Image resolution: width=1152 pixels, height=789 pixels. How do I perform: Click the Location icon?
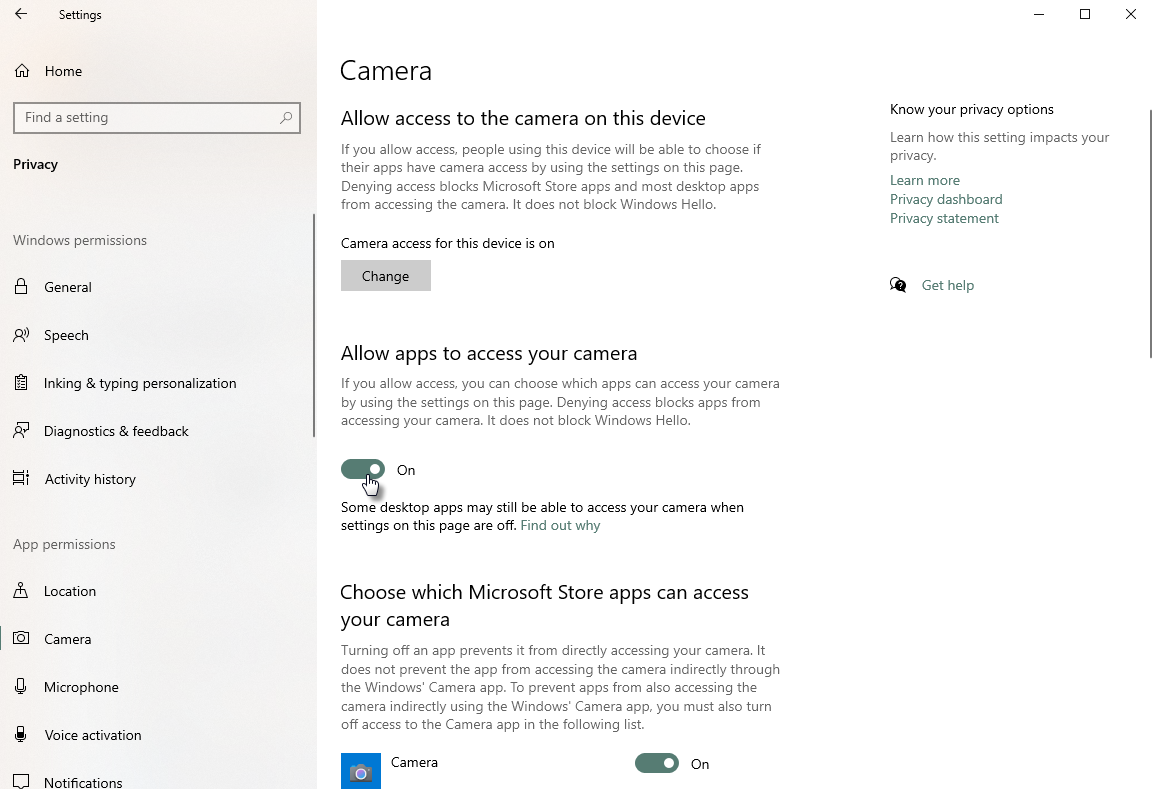[21, 591]
